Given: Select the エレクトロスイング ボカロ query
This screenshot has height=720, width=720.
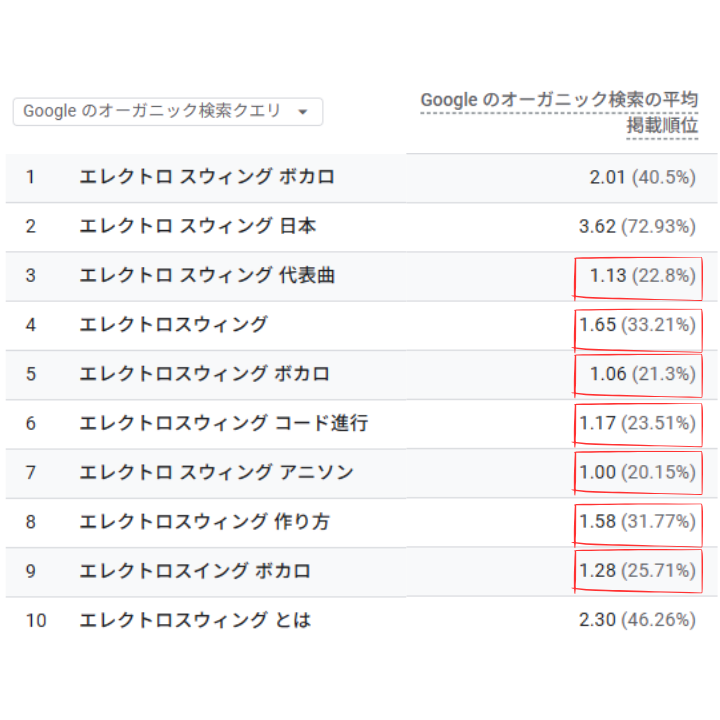Looking at the screenshot, I should click(x=195, y=571).
